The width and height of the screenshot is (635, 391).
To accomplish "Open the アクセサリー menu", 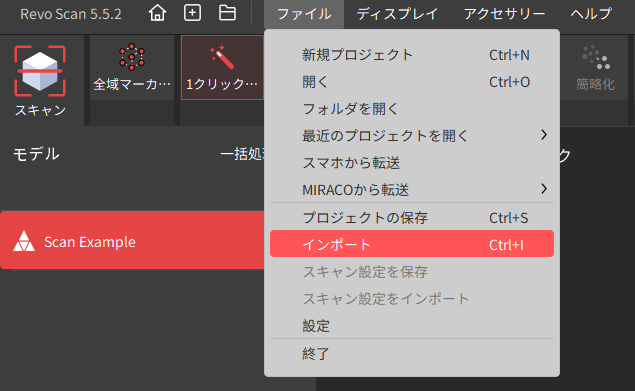I will [504, 14].
